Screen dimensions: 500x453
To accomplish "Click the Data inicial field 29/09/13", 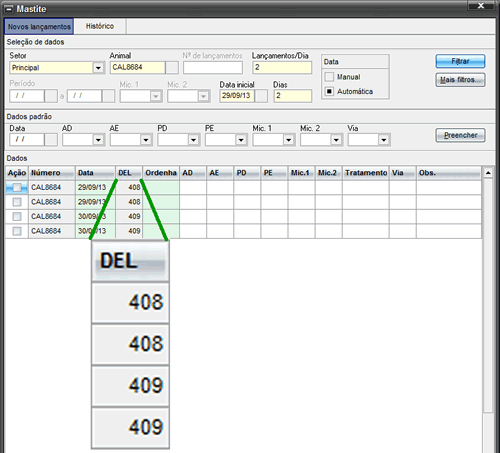I will click(x=237, y=96).
